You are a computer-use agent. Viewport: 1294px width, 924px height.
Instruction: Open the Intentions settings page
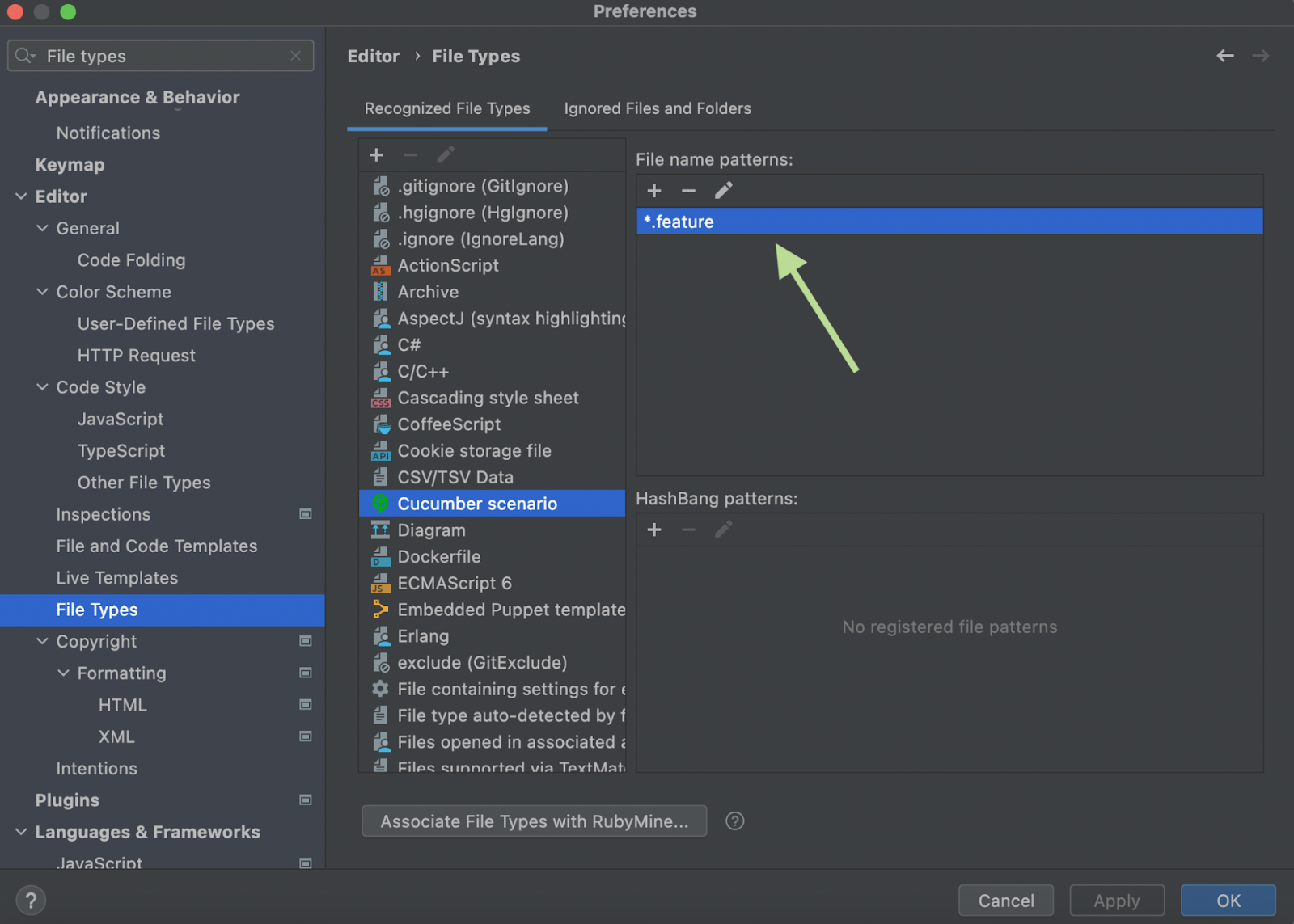coord(97,769)
